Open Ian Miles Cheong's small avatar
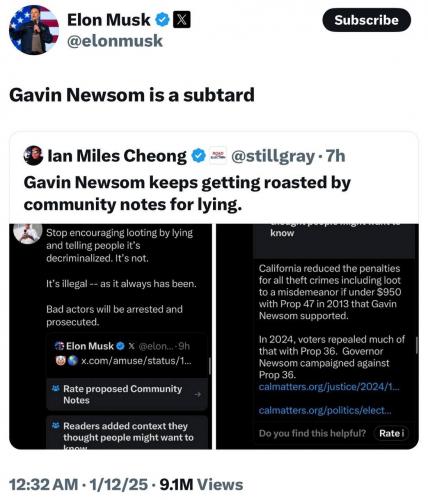Screen dimensions: 428x500 pos(33,155)
